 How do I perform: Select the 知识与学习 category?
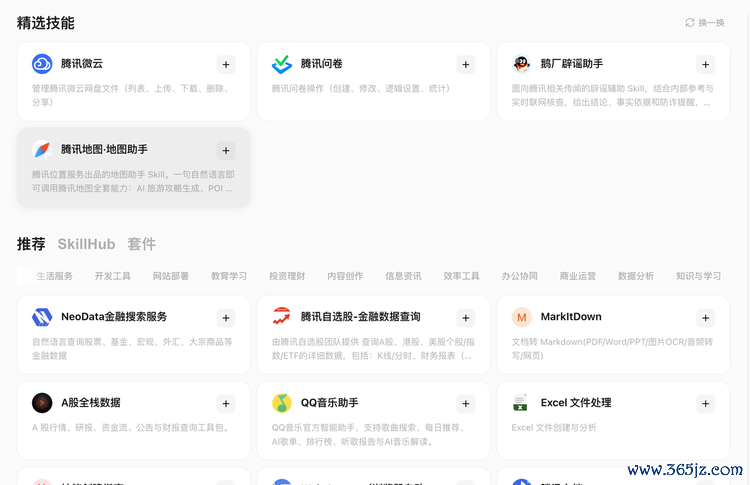698,276
